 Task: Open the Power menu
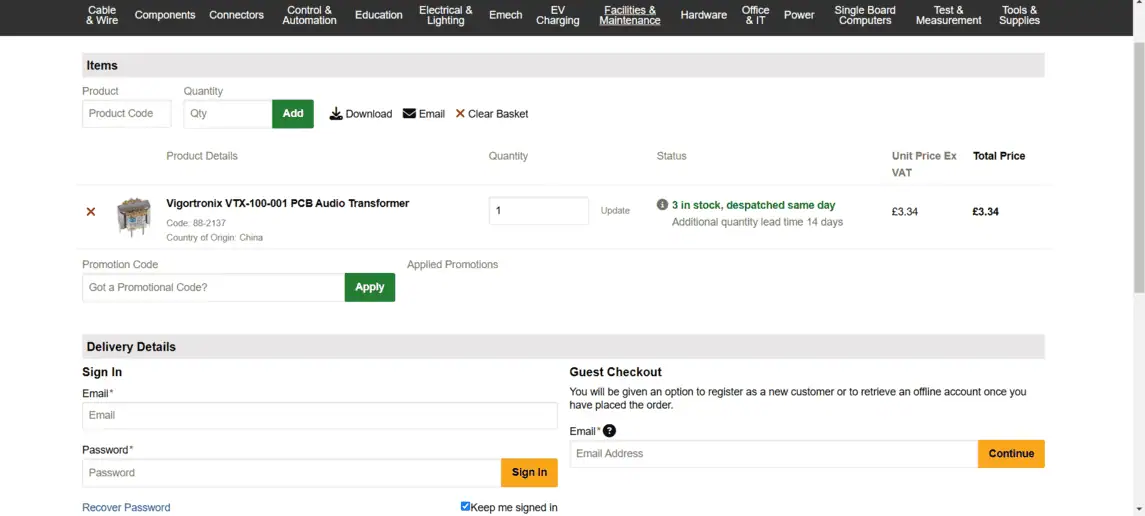[x=799, y=15]
